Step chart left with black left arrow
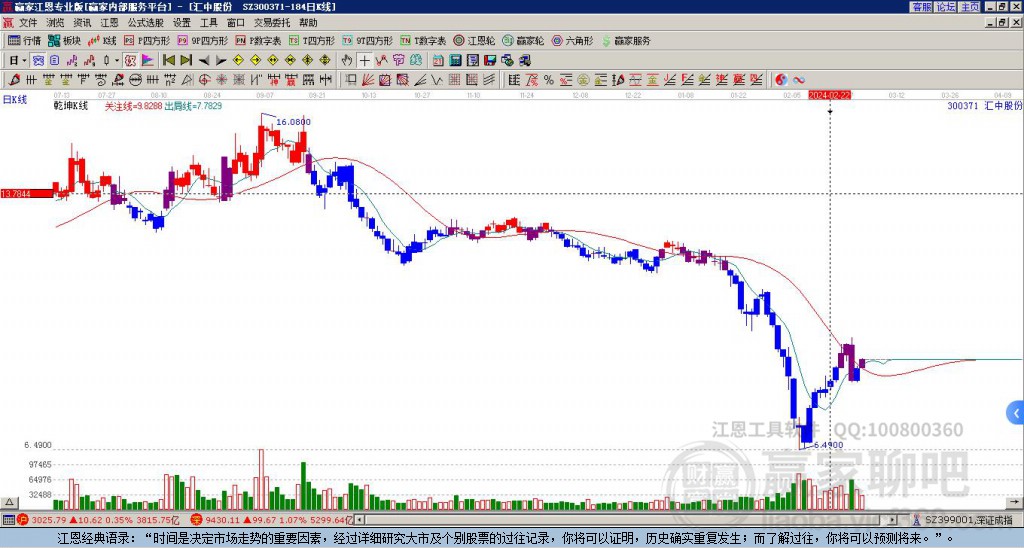Viewport: 1024px width, 548px height. [x=204, y=61]
